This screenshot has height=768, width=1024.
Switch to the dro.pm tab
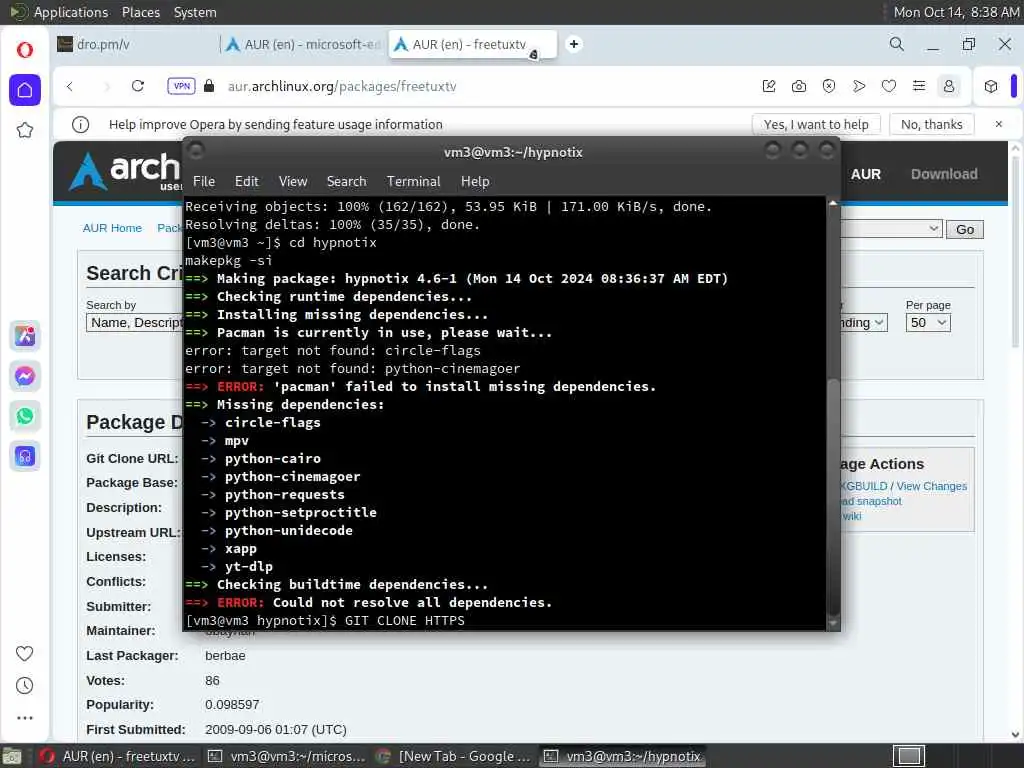tap(134, 44)
